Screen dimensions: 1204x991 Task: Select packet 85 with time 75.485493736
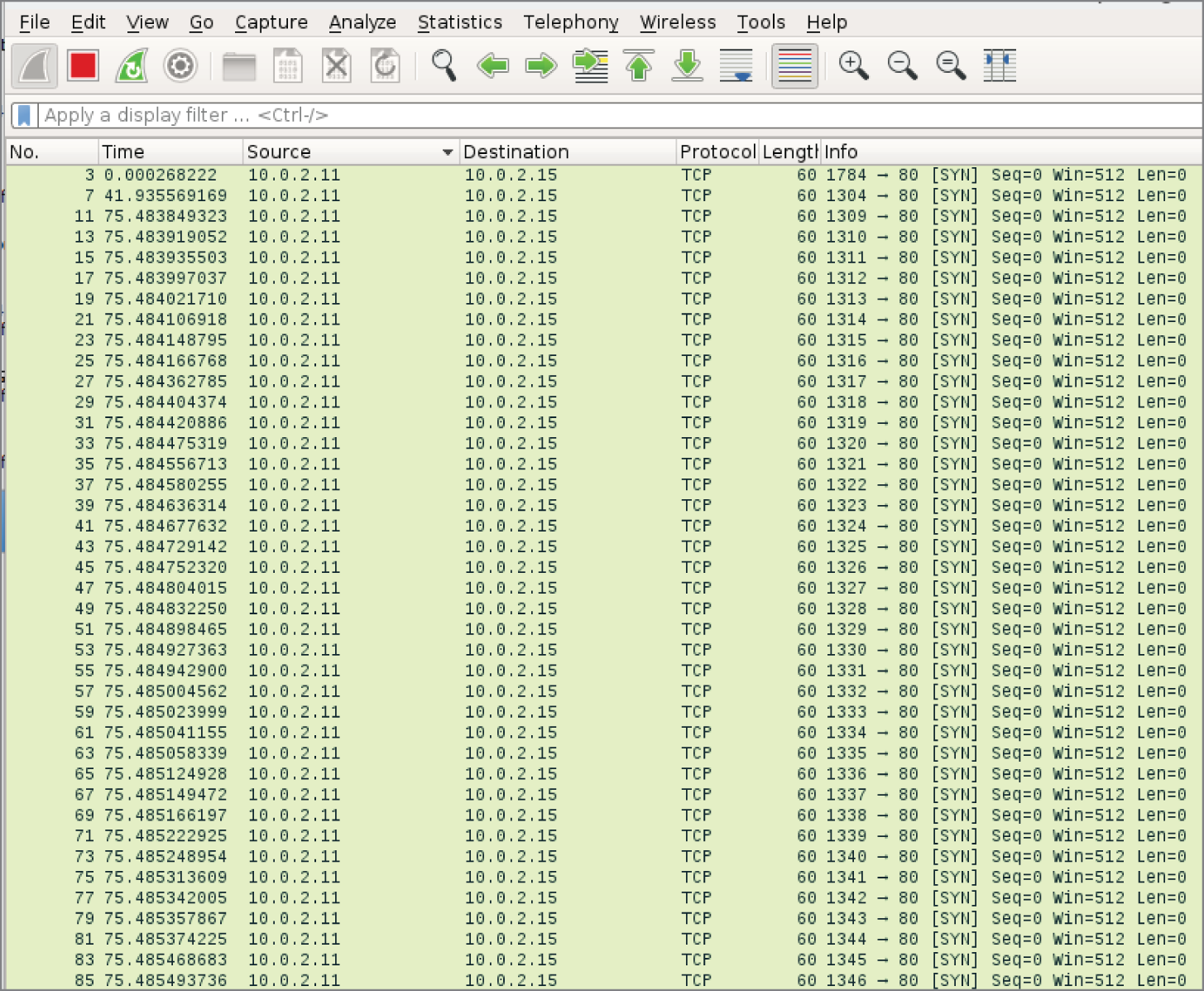(604, 980)
